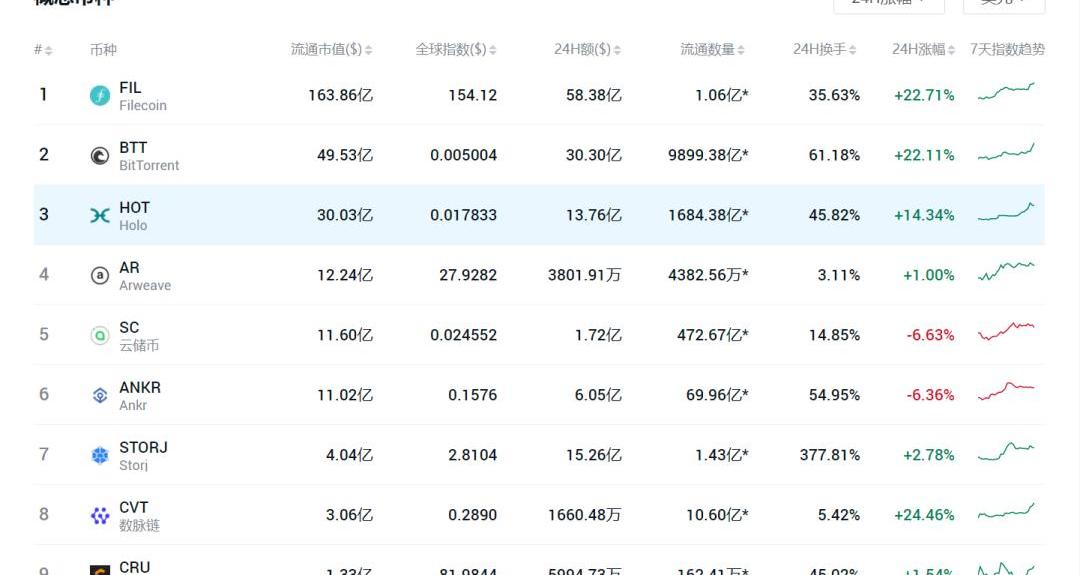Click ANKR change -6.36%
Image resolution: width=1080 pixels, height=575 pixels.
[x=930, y=395]
